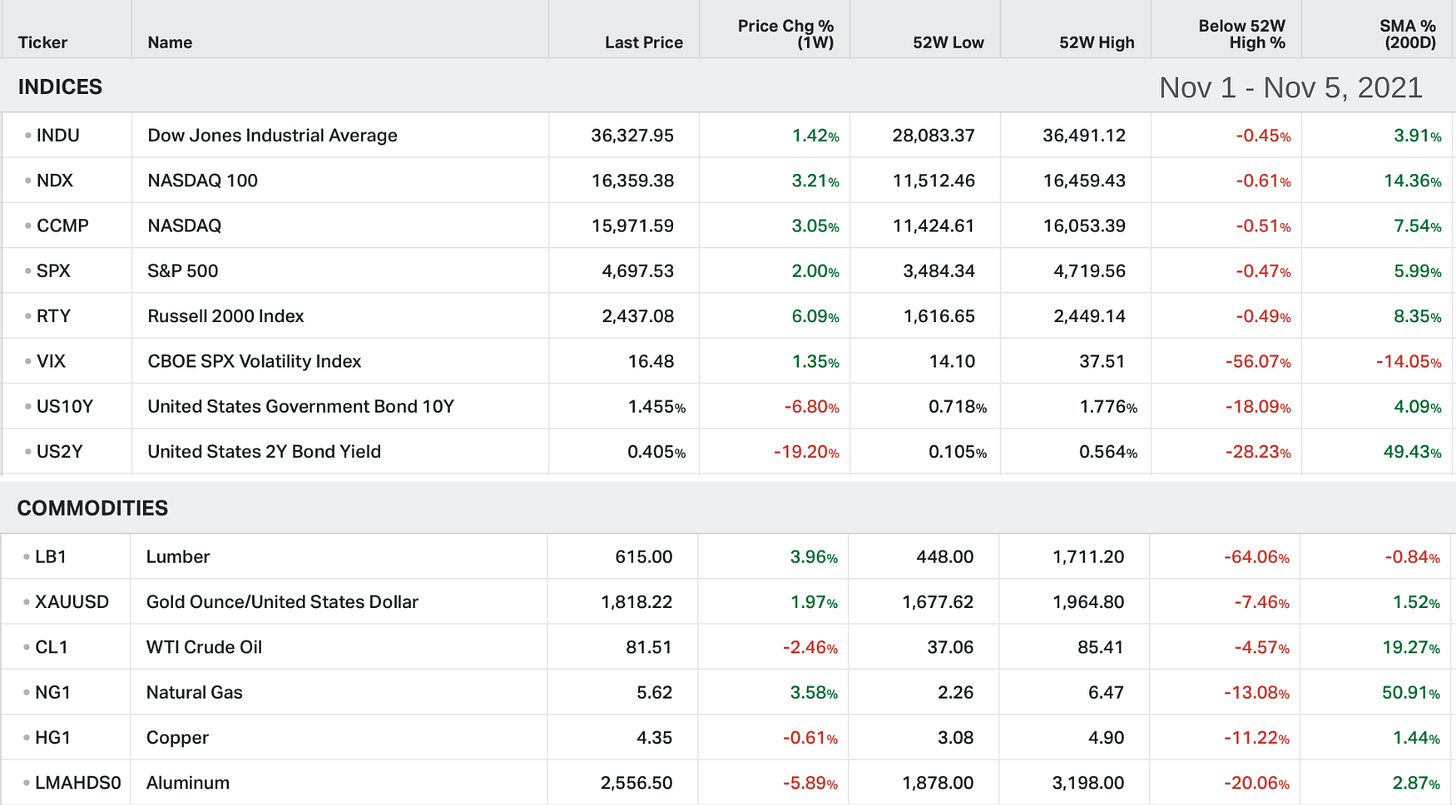The height and width of the screenshot is (805, 1456).
Task: Click WTI Crude weekly change -2.46%
Action: (x=811, y=647)
